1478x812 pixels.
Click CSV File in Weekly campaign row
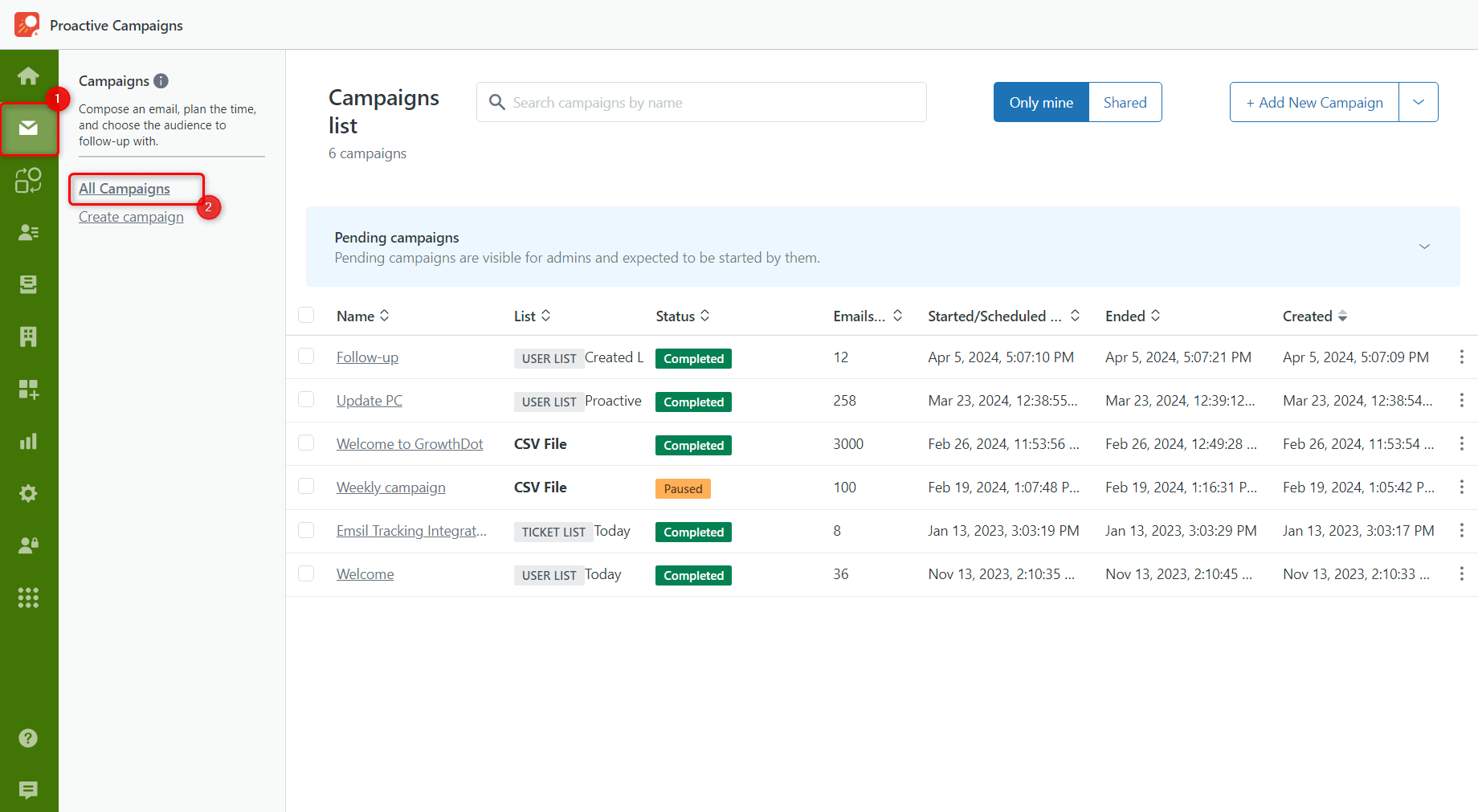541,488
